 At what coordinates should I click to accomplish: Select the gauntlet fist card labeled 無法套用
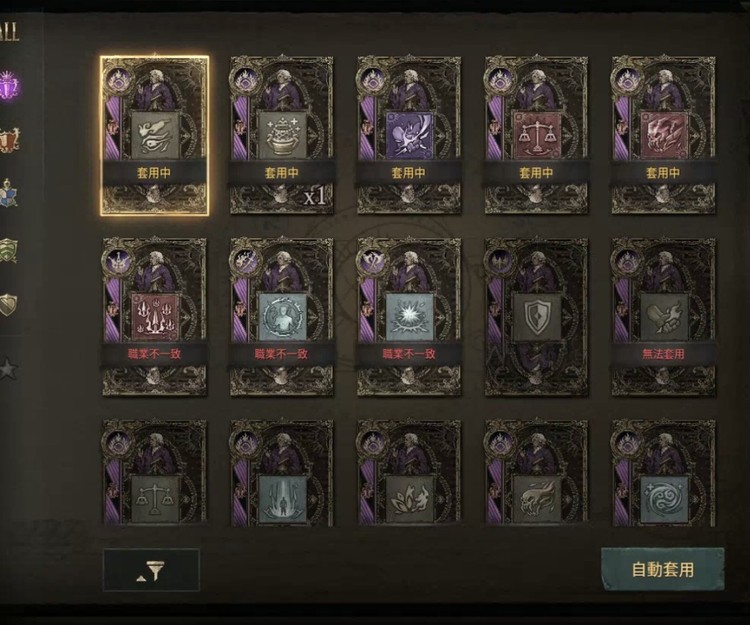[x=663, y=318]
